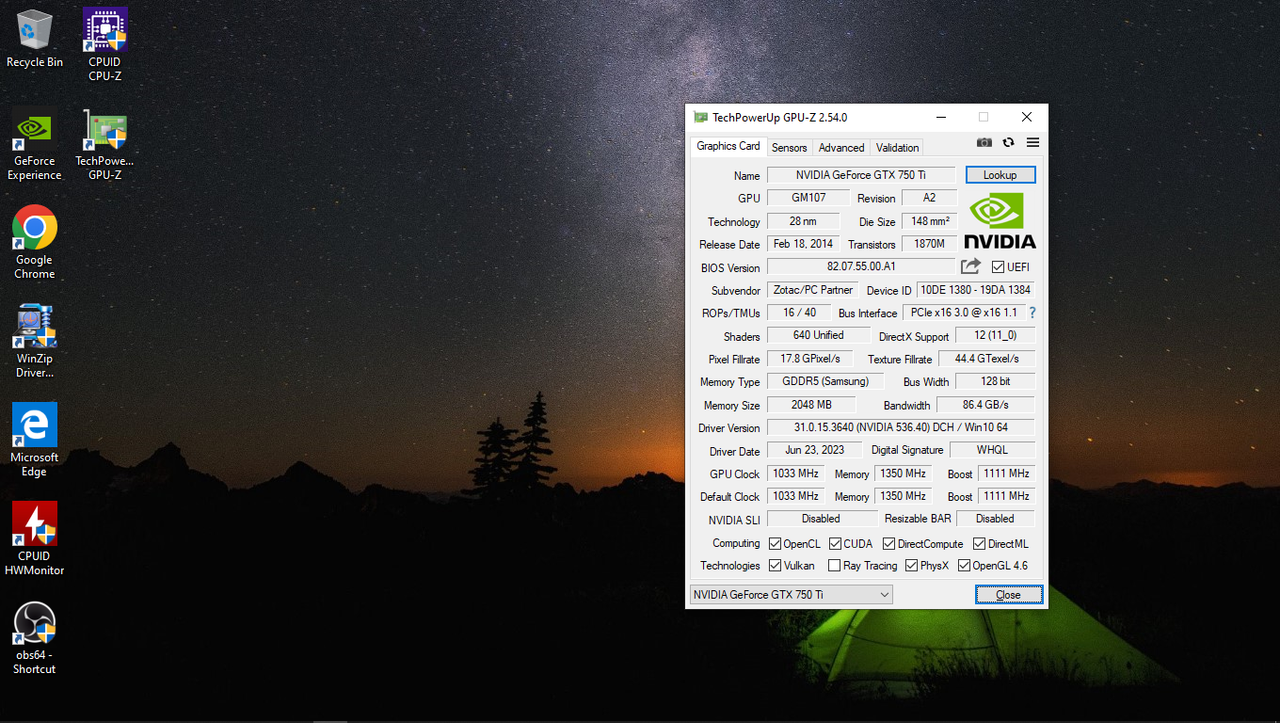
Task: Close GPU-Z with title bar X
Action: coord(1026,117)
